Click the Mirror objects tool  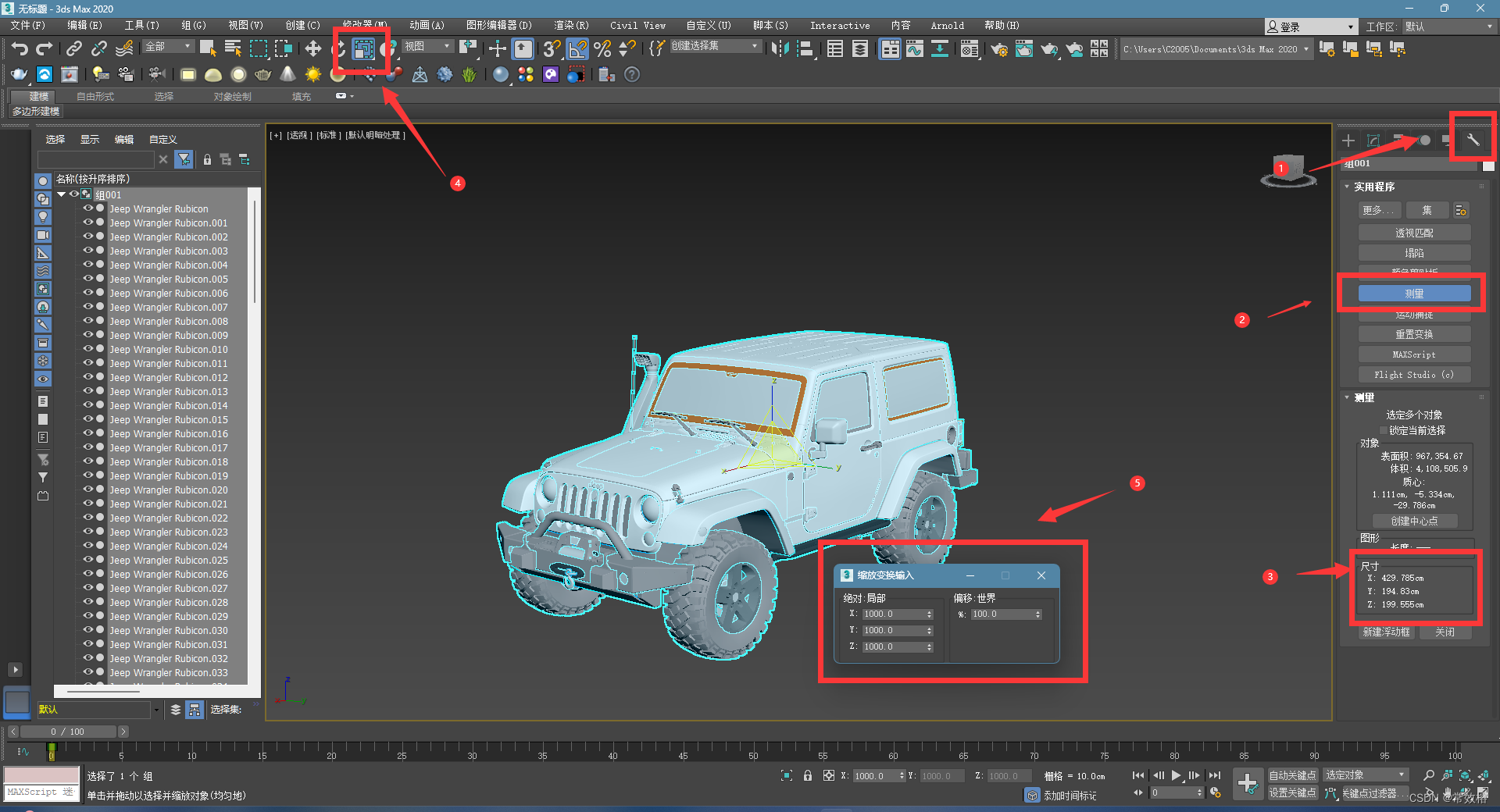tap(780, 49)
